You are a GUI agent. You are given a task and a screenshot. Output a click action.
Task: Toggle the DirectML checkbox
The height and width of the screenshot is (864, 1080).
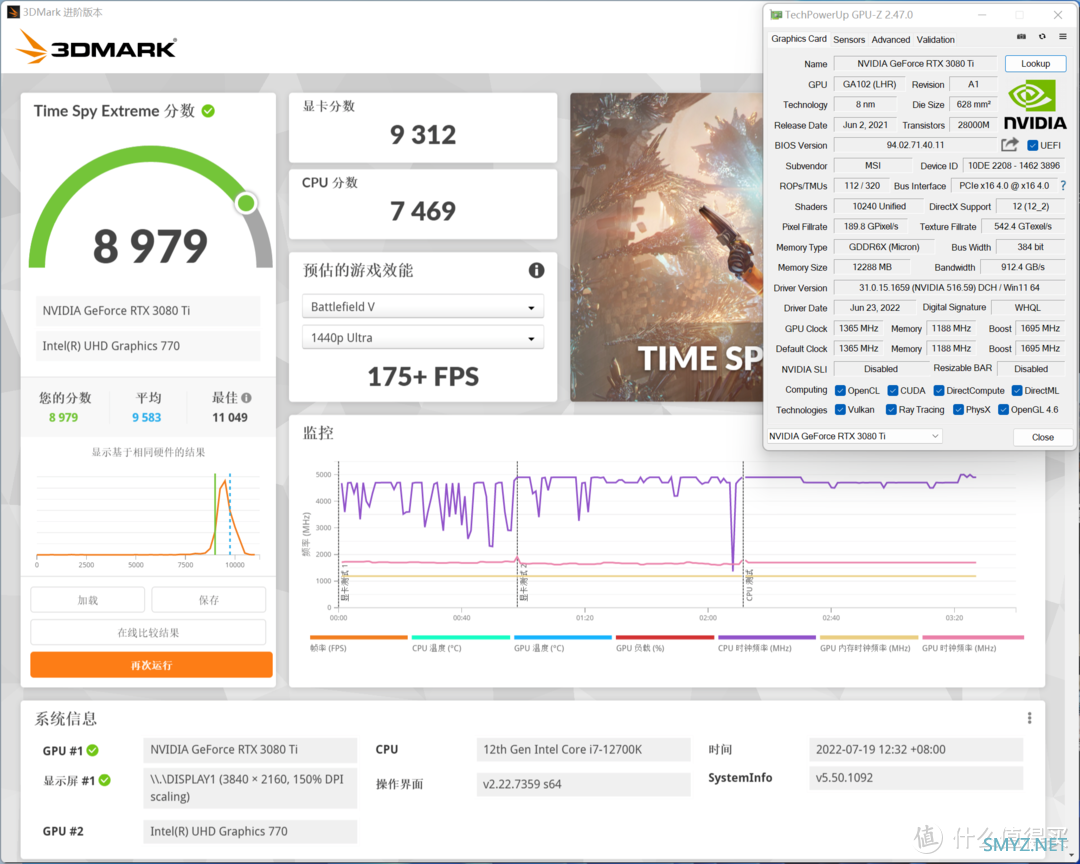1017,391
